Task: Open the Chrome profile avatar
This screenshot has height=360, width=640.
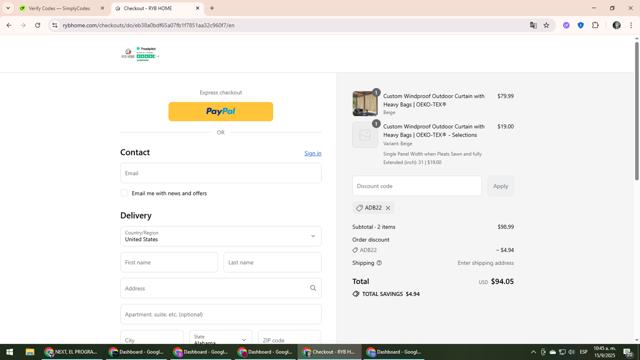Action: (x=616, y=25)
